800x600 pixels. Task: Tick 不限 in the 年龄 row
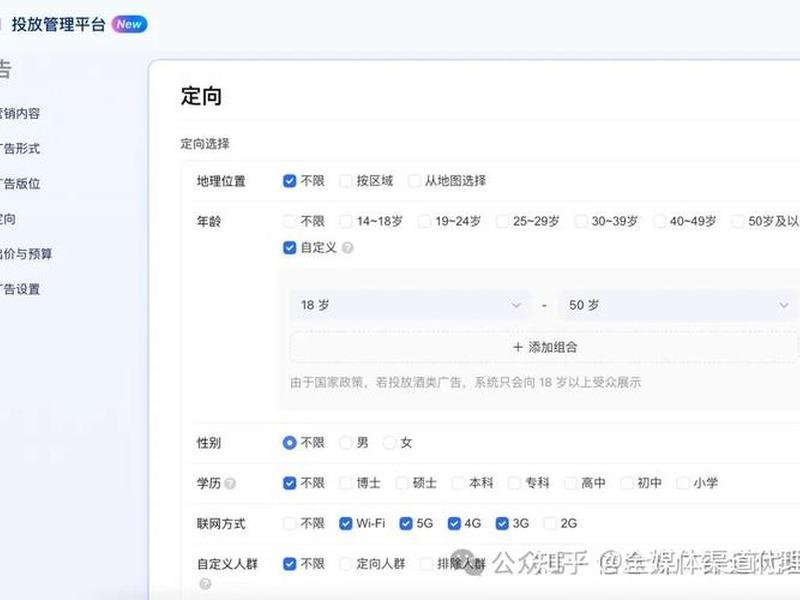click(x=289, y=221)
